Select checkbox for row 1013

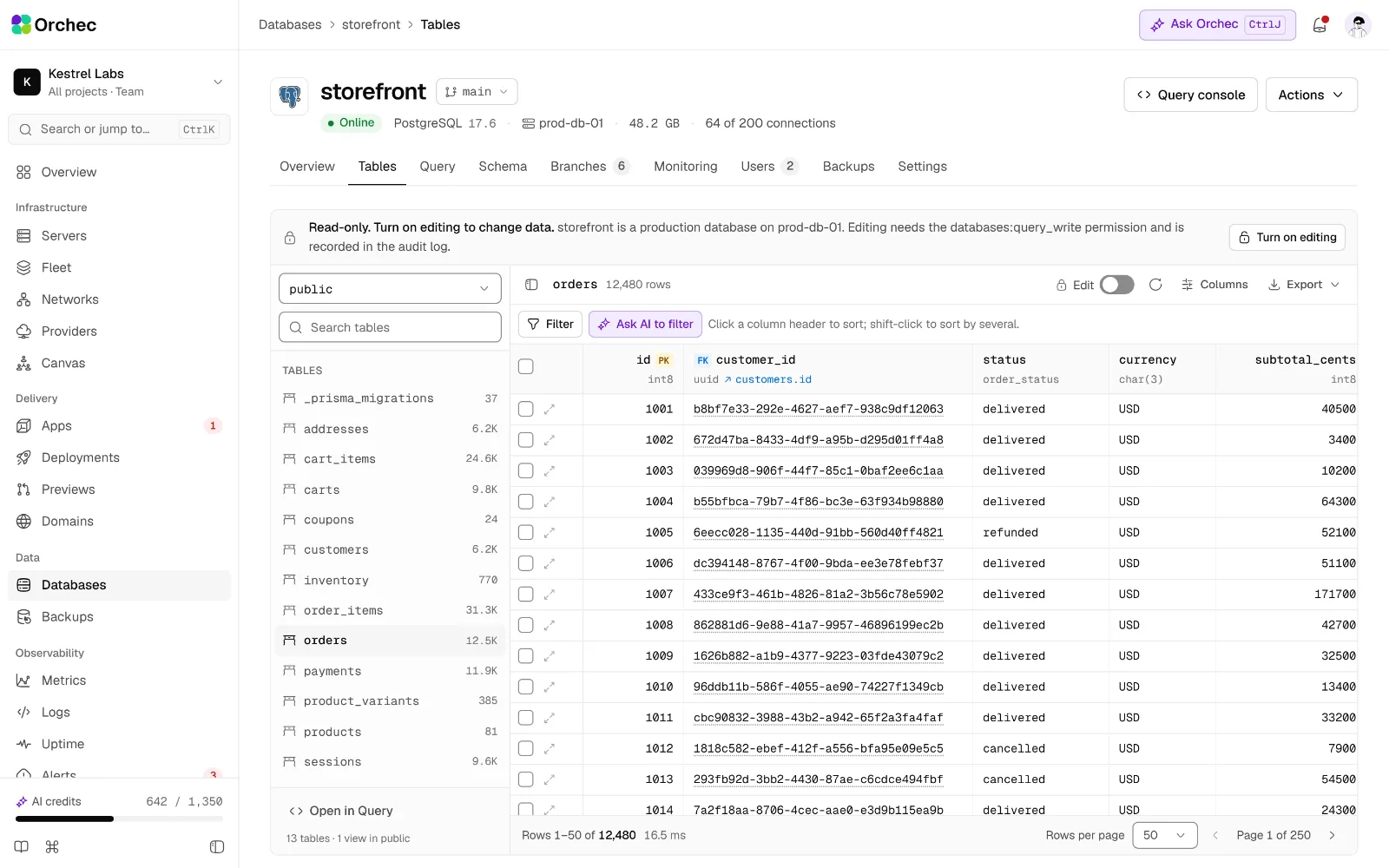[x=526, y=779]
